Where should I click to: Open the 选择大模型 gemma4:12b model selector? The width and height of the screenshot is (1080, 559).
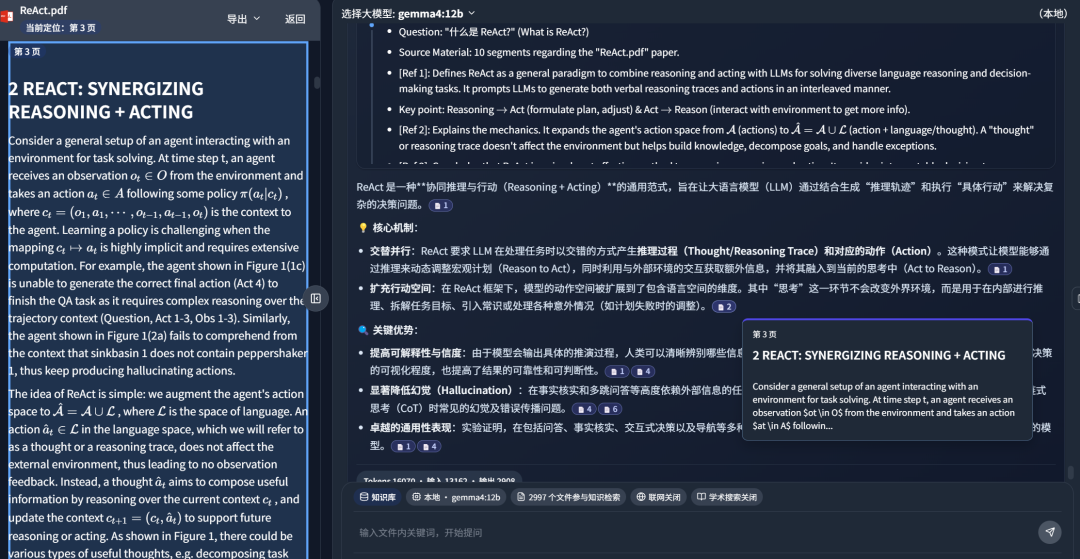pos(408,13)
